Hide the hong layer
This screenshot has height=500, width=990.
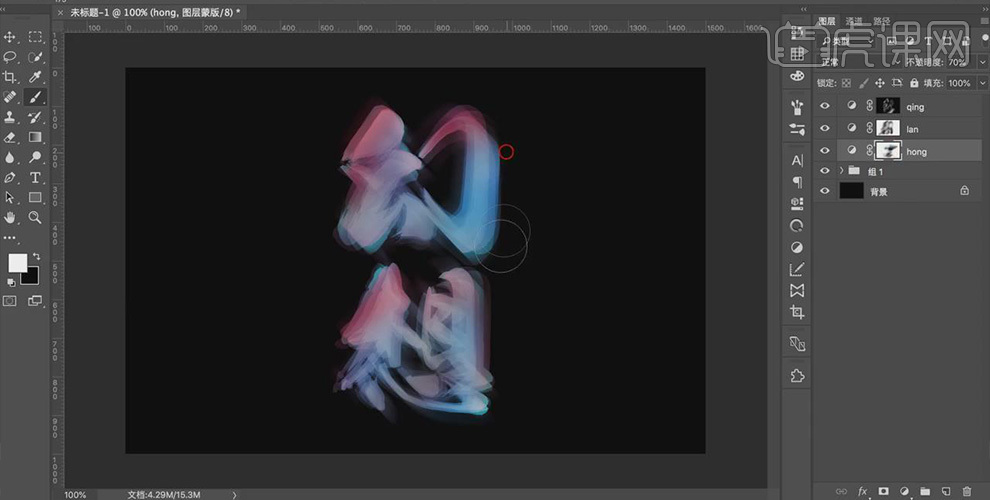click(825, 150)
